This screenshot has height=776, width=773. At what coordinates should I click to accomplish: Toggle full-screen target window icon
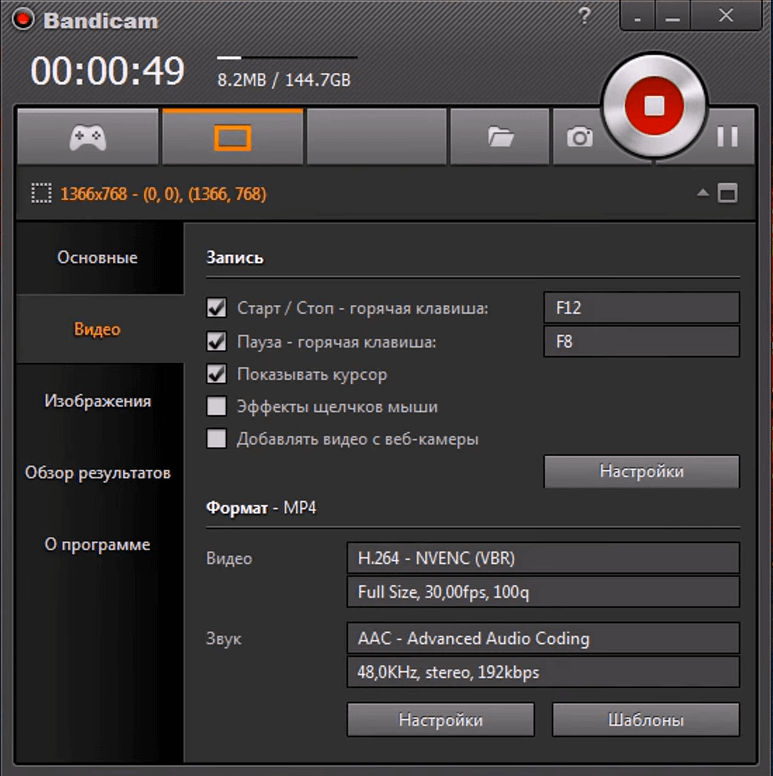pyautogui.click(x=727, y=193)
